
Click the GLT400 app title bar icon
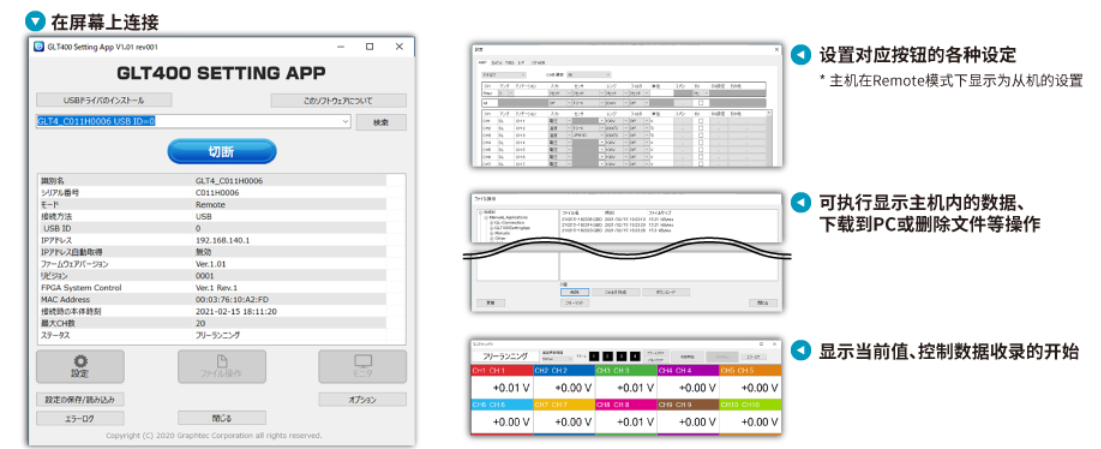[40, 46]
